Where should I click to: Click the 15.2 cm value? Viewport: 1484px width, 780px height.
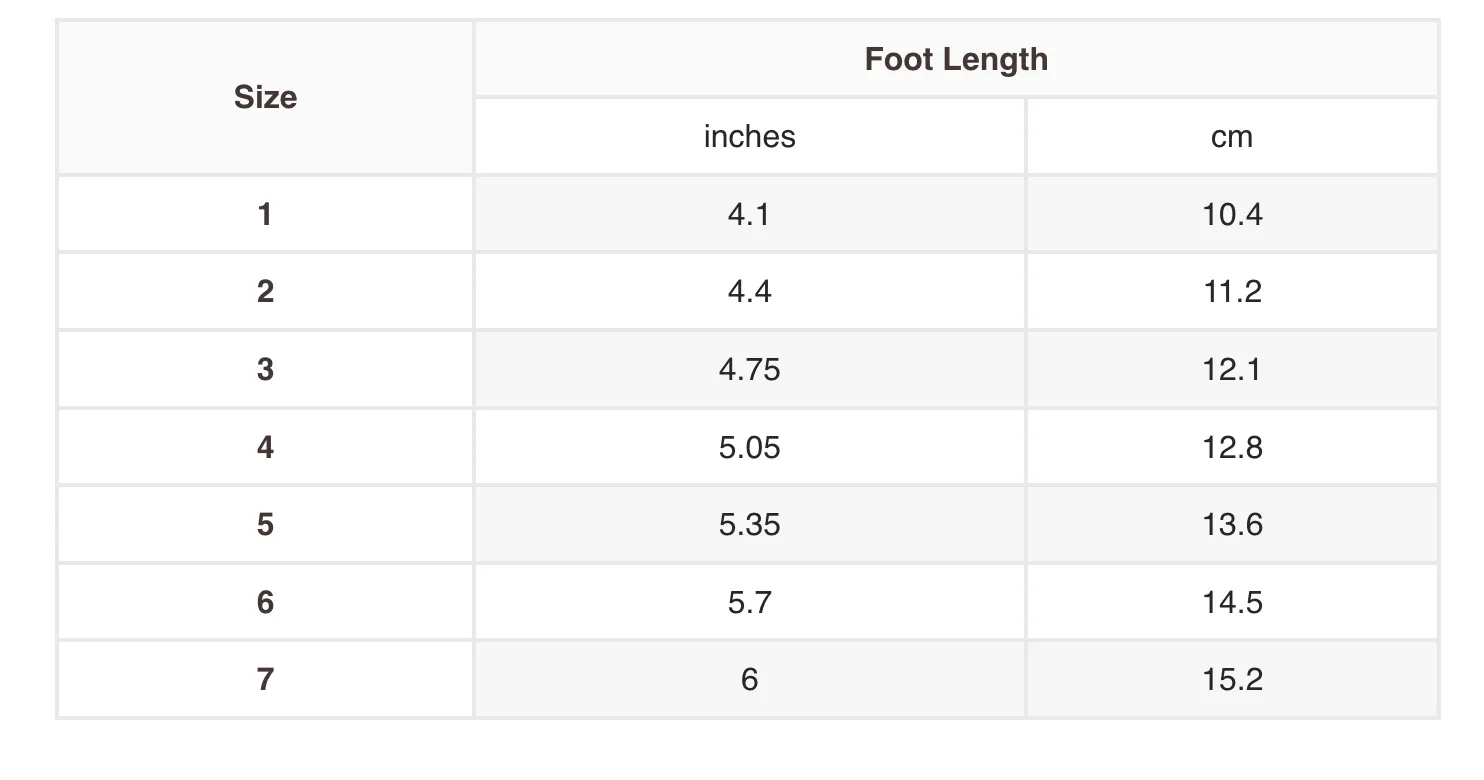click(x=1232, y=680)
